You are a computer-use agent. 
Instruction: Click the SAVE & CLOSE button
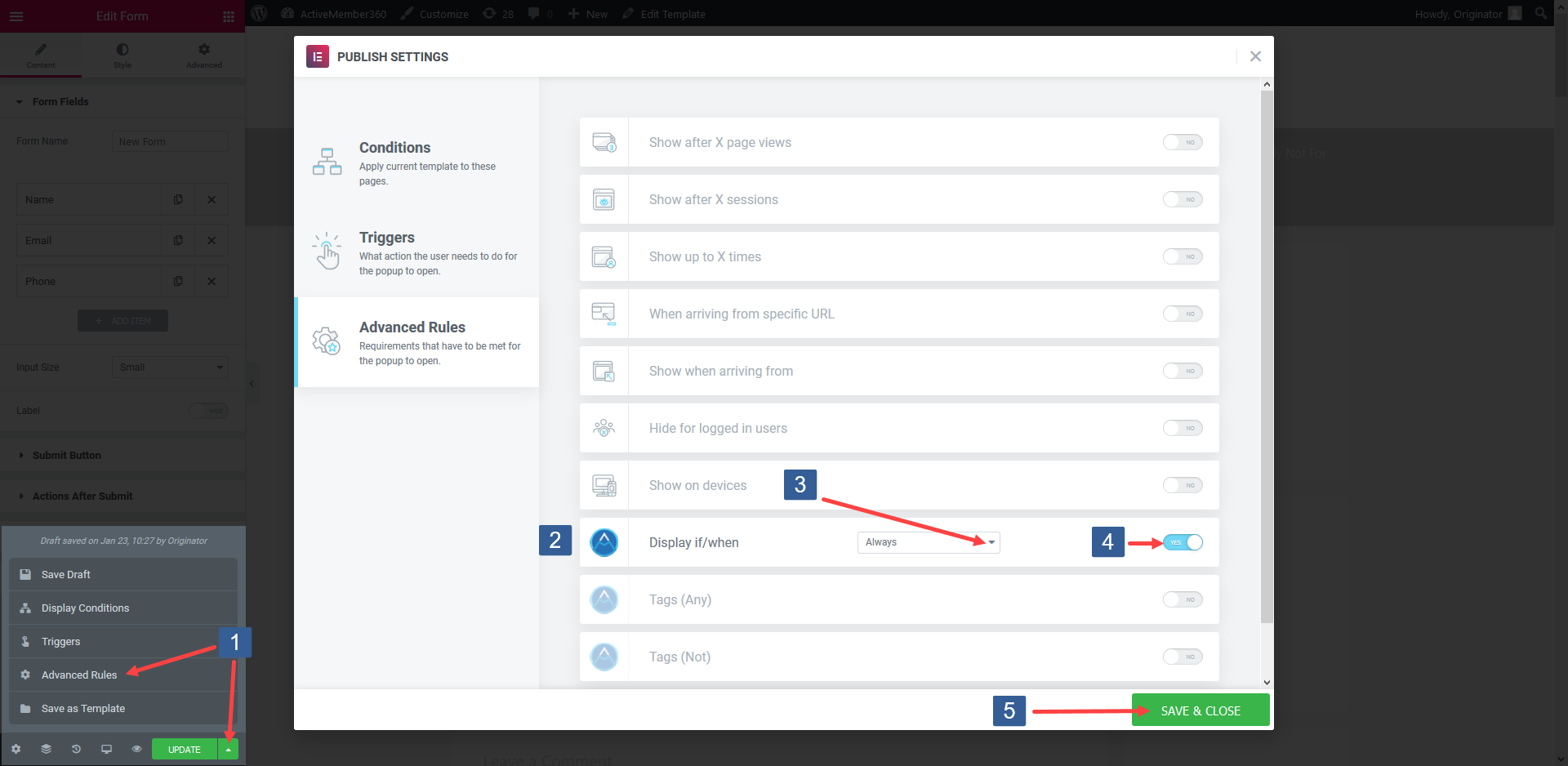(x=1200, y=710)
